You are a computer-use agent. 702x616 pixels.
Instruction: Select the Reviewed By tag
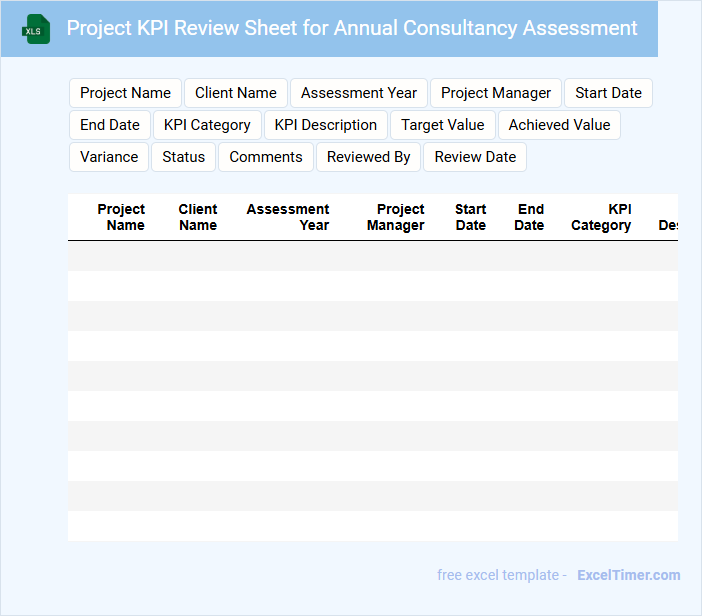pyautogui.click(x=368, y=157)
